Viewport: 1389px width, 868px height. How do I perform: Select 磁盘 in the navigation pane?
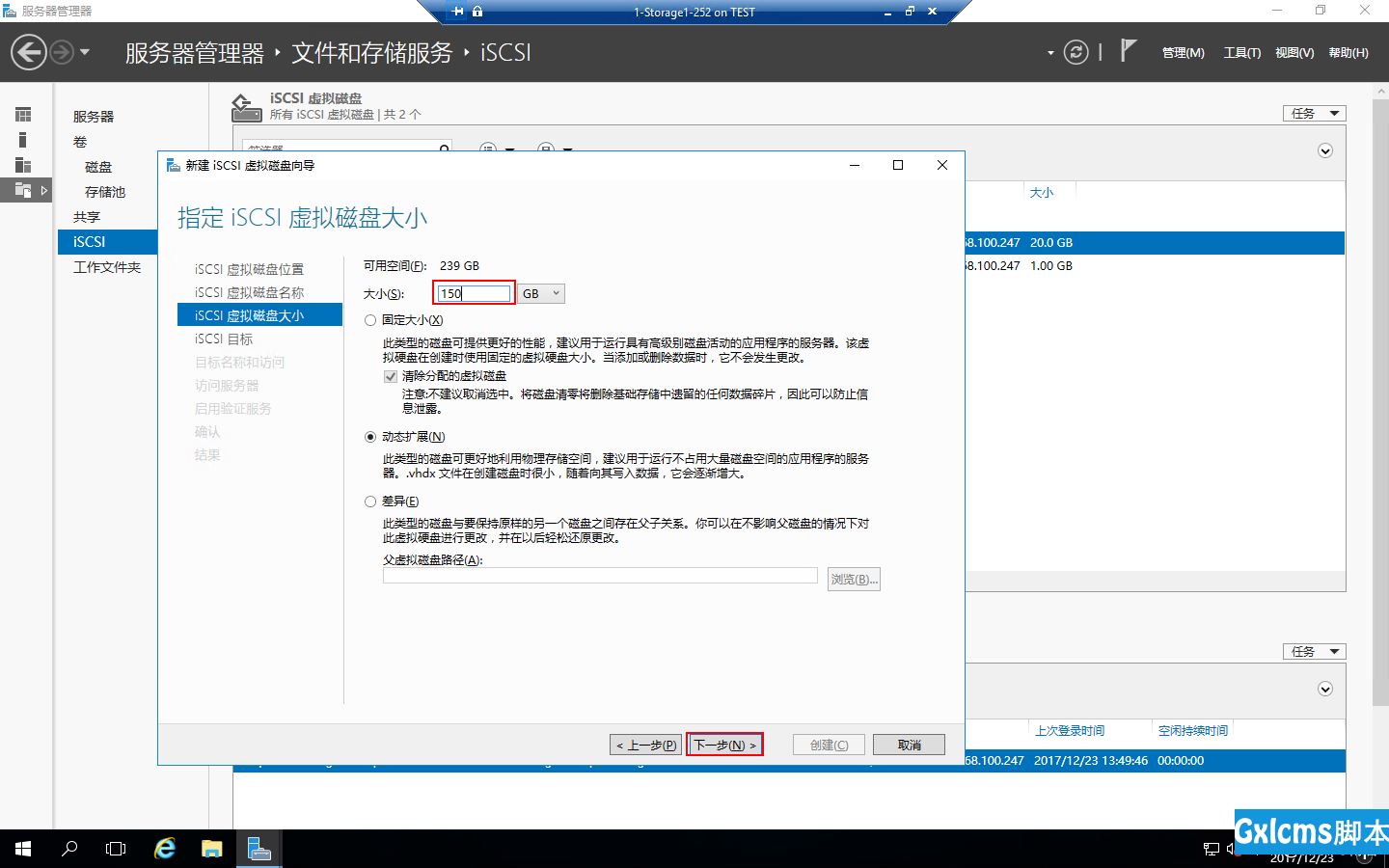tap(98, 167)
